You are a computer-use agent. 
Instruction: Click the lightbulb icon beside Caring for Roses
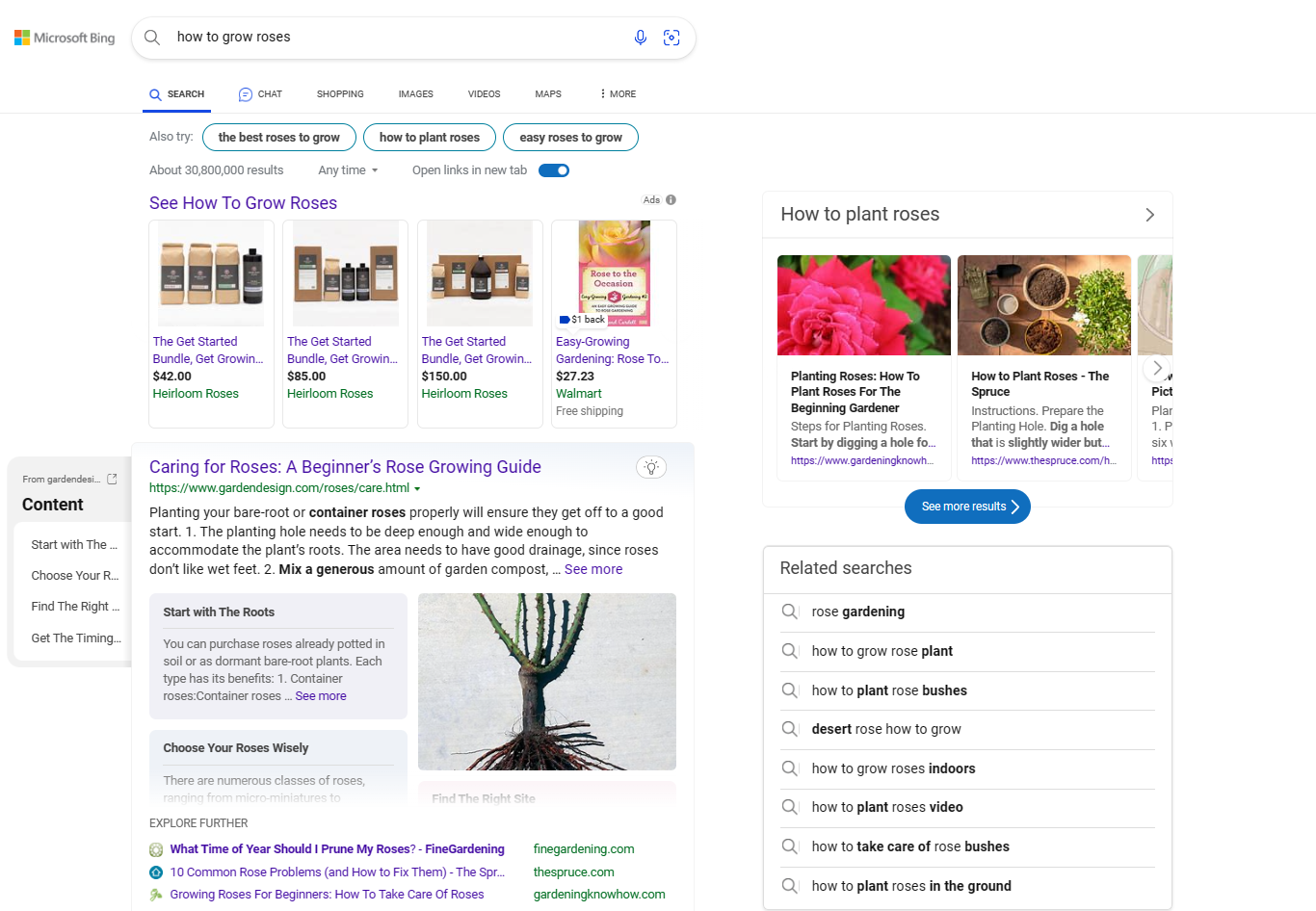[x=651, y=468]
